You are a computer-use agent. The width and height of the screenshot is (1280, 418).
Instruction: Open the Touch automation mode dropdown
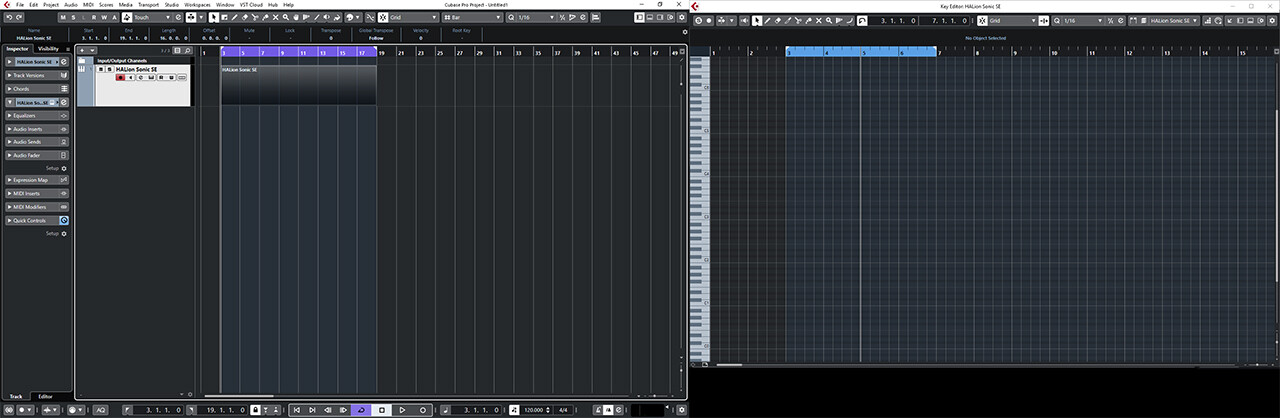pyautogui.click(x=151, y=17)
